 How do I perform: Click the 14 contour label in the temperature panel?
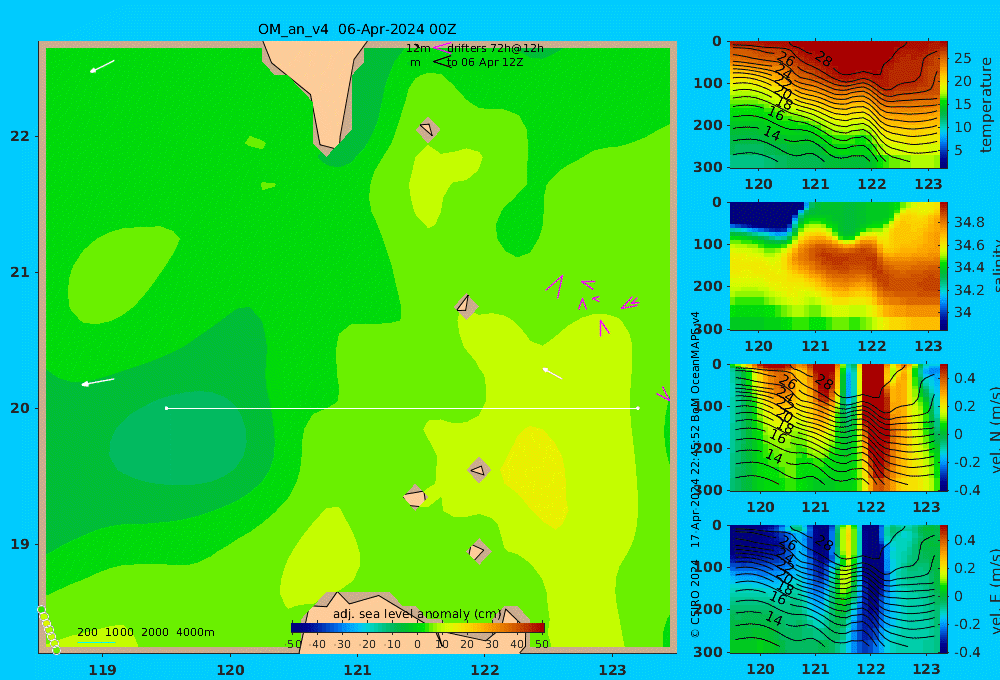pos(772,134)
